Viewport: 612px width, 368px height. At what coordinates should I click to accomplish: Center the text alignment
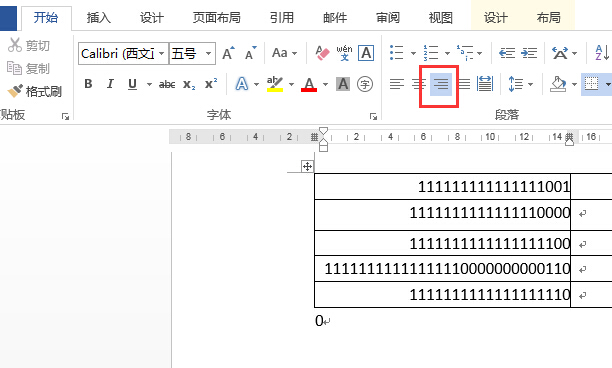(419, 84)
